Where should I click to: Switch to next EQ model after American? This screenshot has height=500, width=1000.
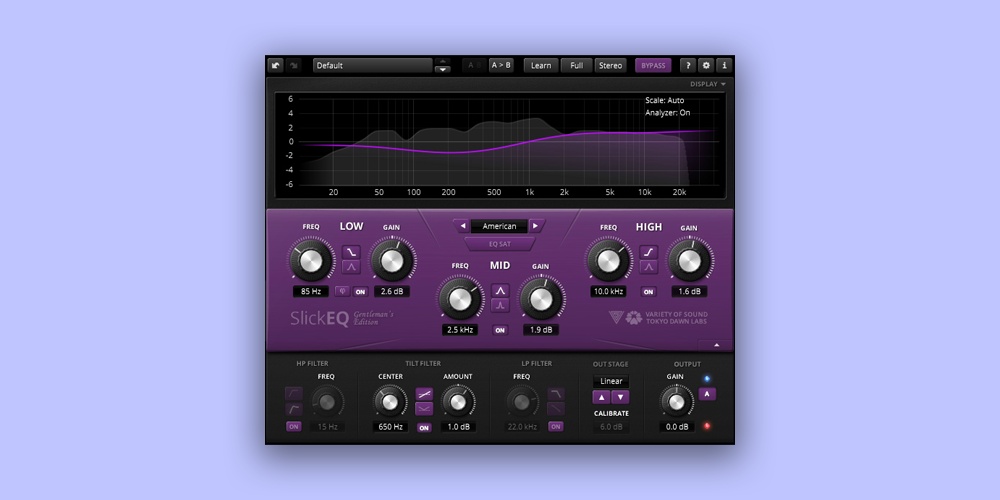[x=536, y=226]
